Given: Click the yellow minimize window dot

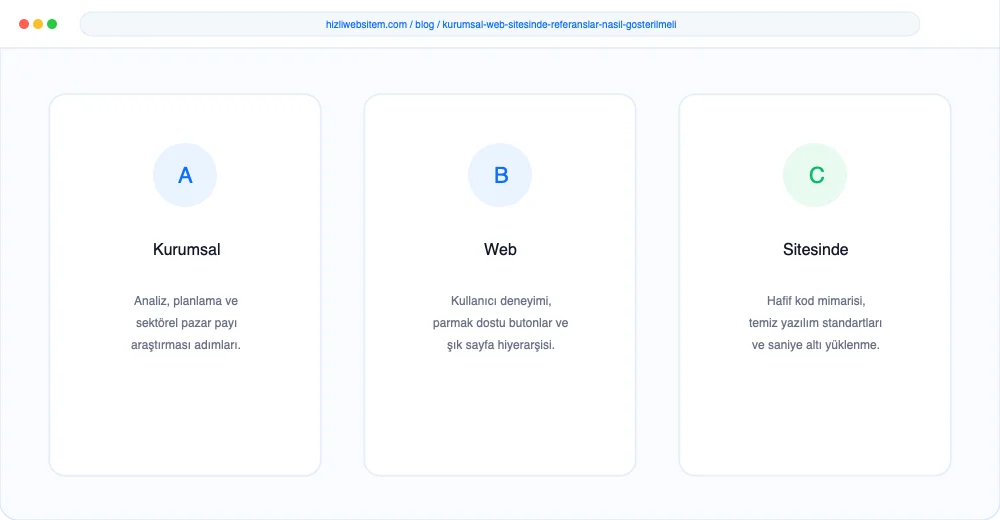Looking at the screenshot, I should [38, 24].
